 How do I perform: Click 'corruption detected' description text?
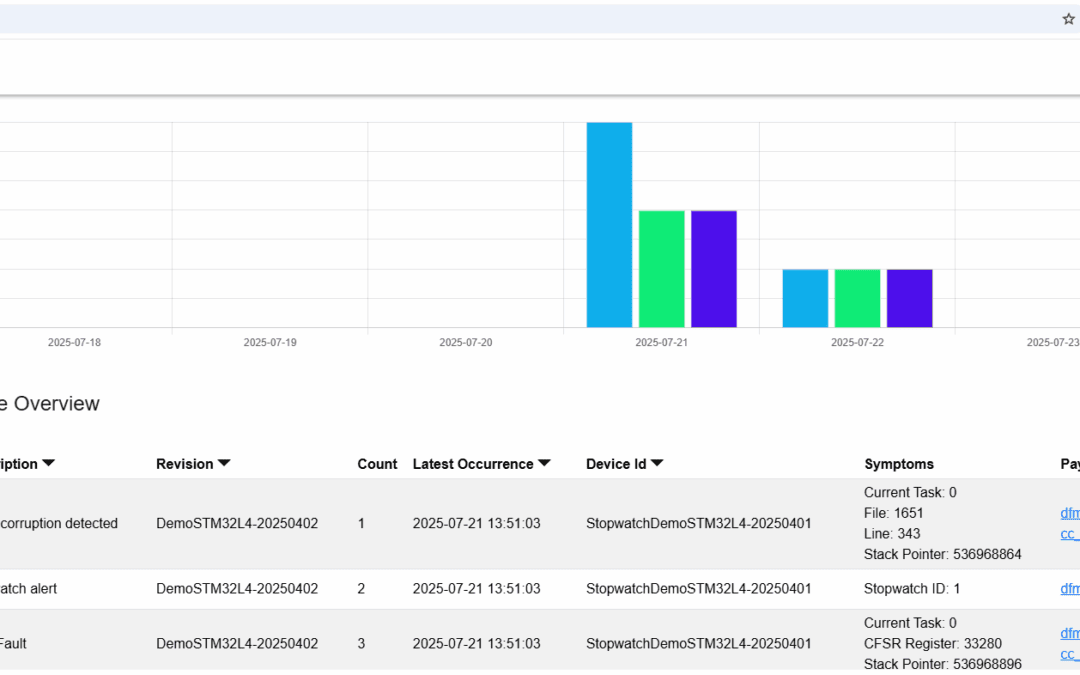[59, 523]
